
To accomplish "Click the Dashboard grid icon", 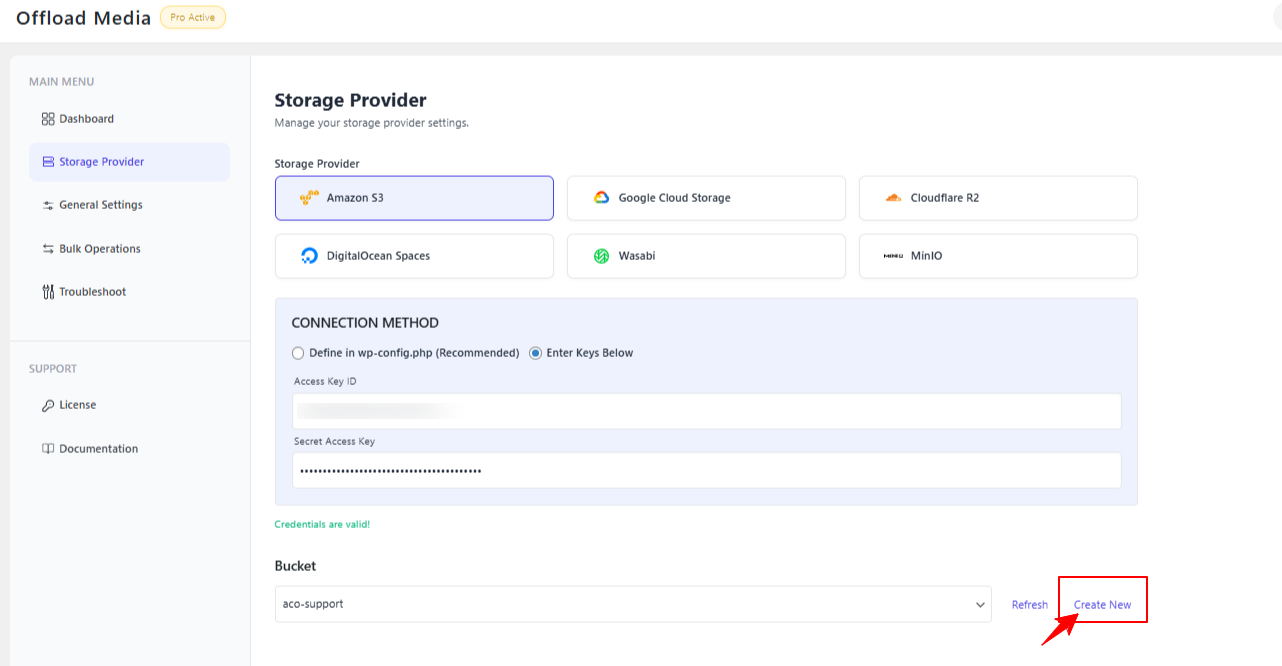I will pos(48,119).
